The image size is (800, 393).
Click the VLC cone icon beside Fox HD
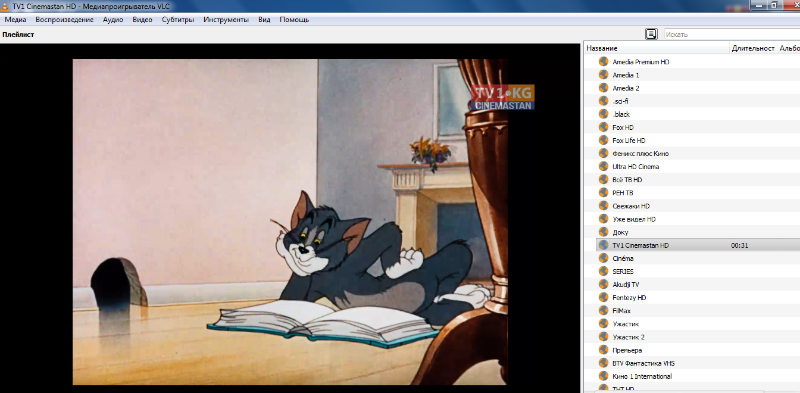pos(604,127)
